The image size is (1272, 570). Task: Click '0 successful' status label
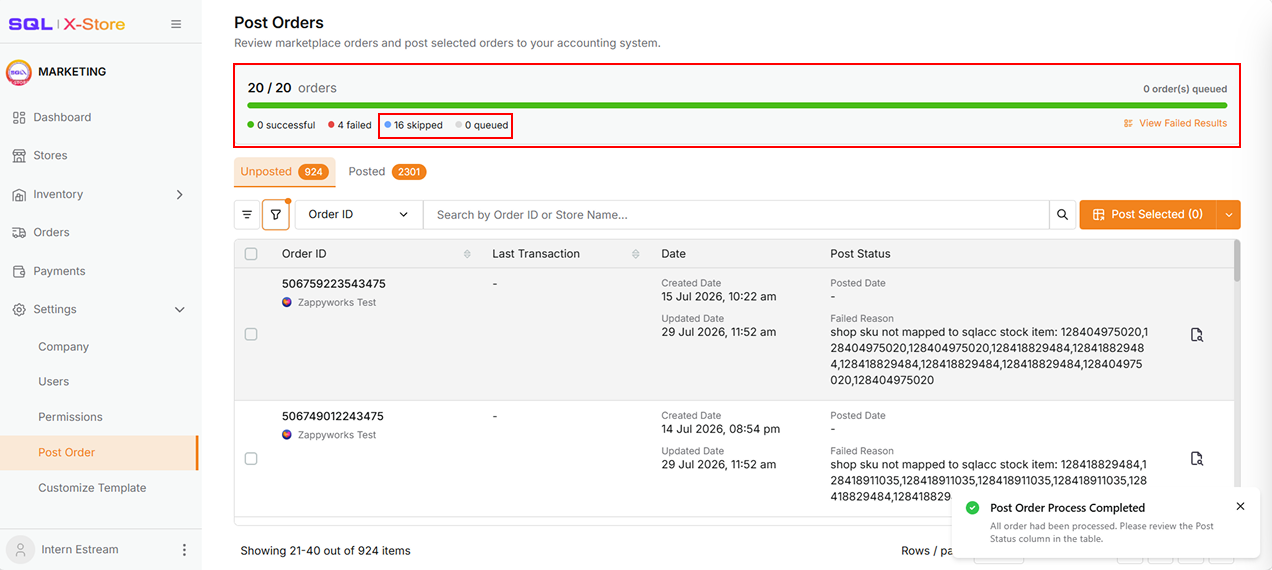pyautogui.click(x=281, y=125)
